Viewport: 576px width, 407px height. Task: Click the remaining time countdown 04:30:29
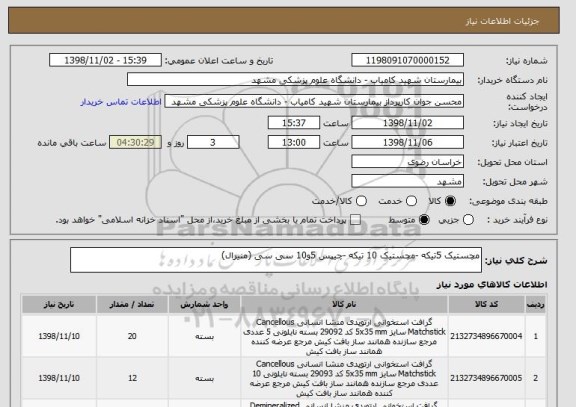pos(135,143)
